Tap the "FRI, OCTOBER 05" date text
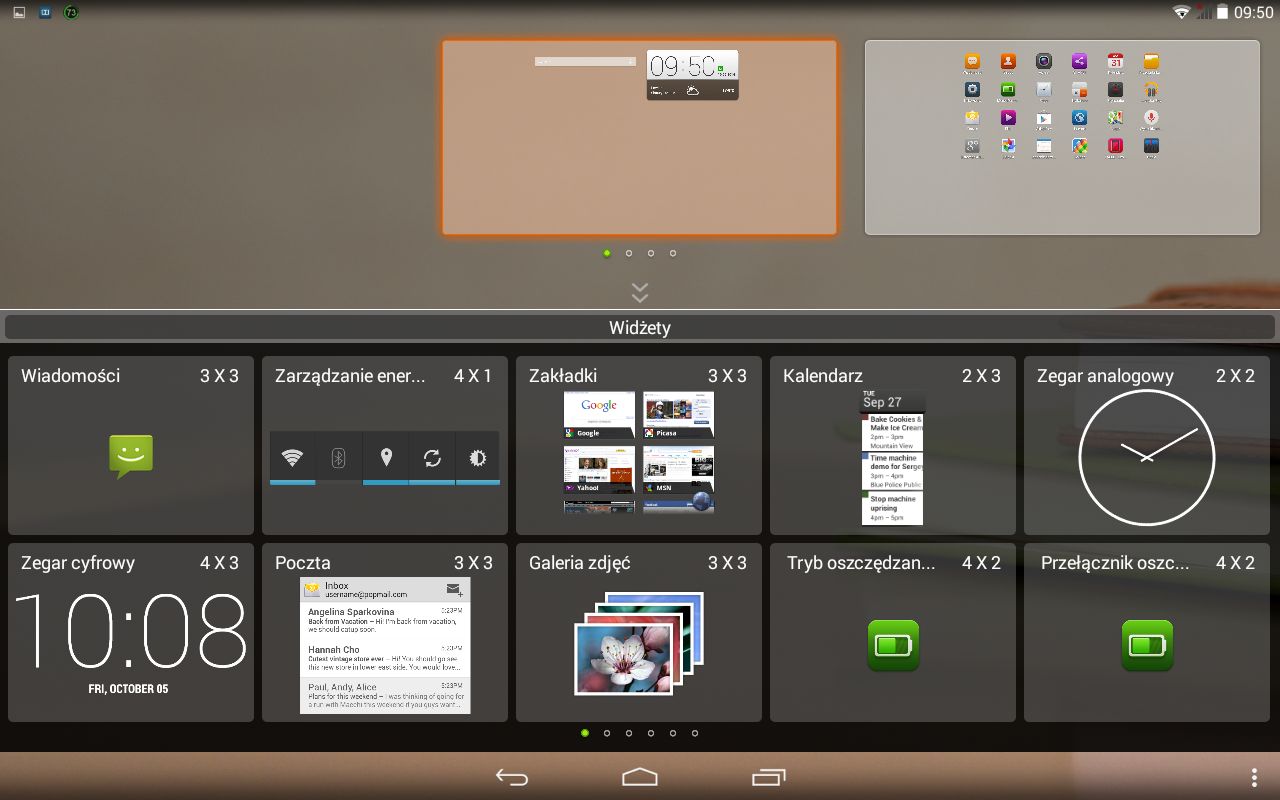The height and width of the screenshot is (800, 1280). coord(128,689)
